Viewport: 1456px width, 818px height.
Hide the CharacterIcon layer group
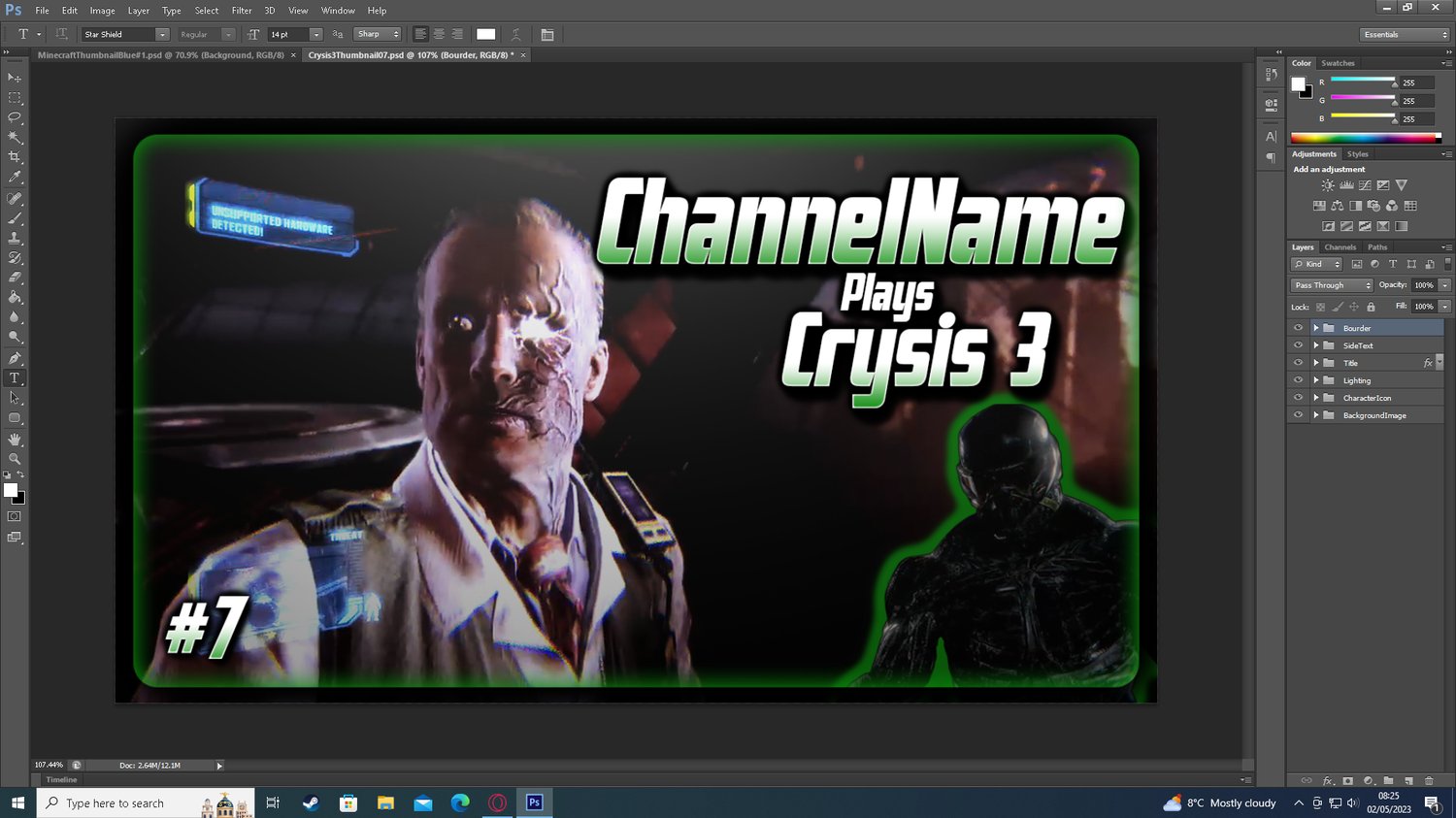click(x=1298, y=398)
